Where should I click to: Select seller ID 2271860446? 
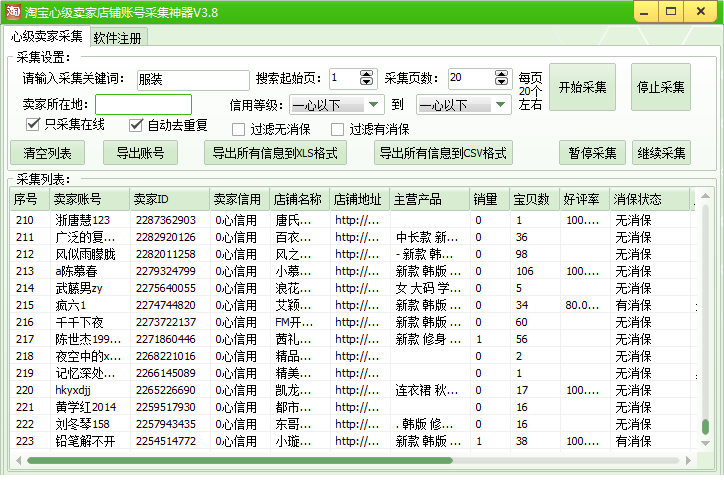166,339
